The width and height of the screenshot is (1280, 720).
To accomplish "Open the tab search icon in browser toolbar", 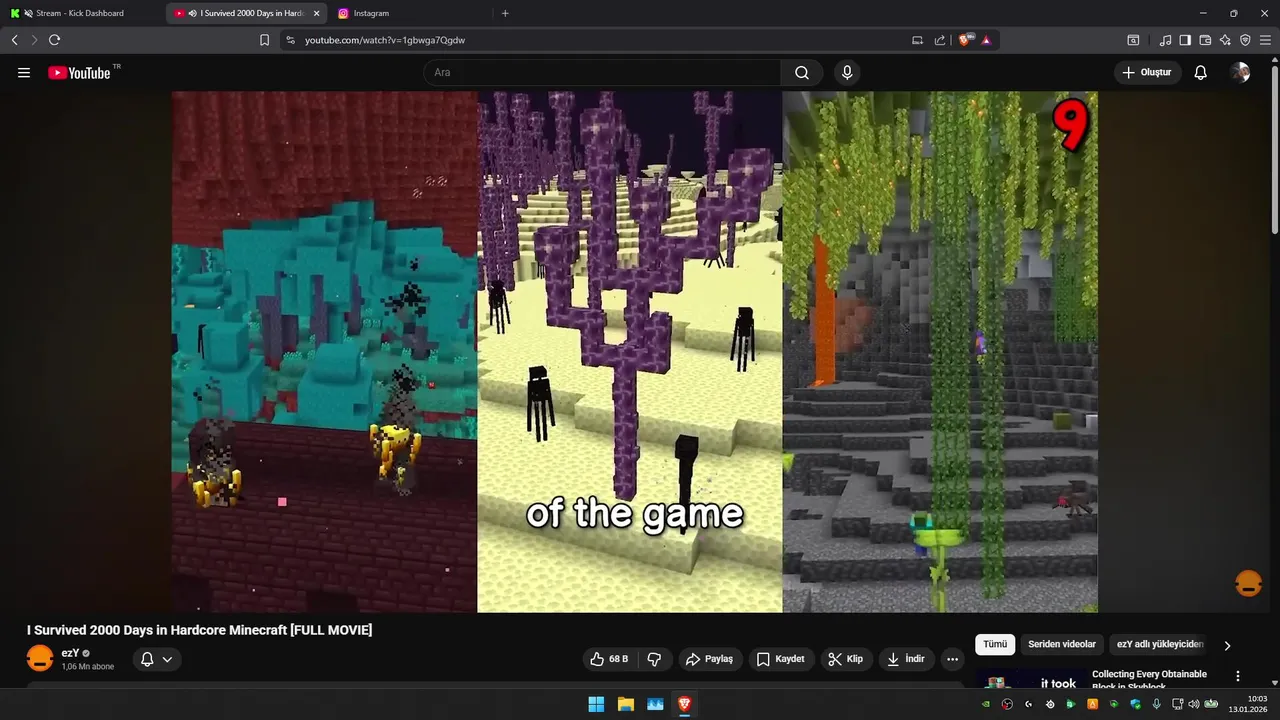I will click(1133, 40).
